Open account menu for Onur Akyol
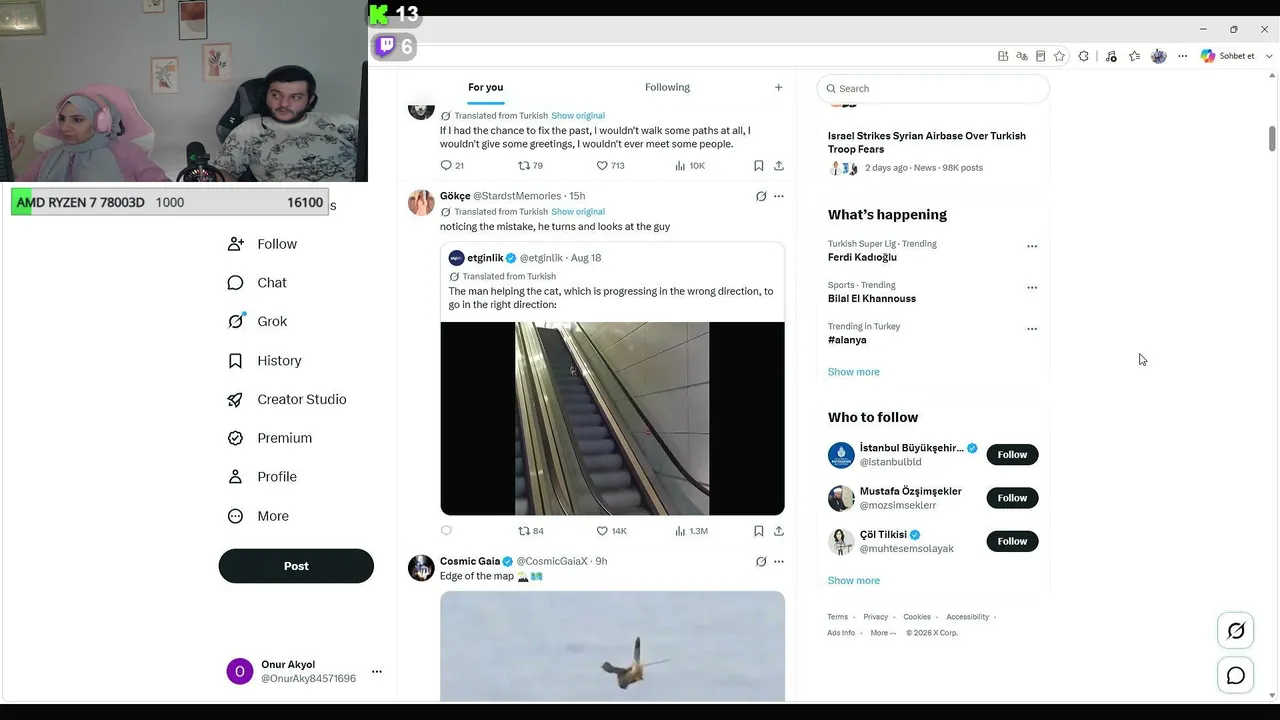Screen dimensions: 1280x720 (376, 672)
